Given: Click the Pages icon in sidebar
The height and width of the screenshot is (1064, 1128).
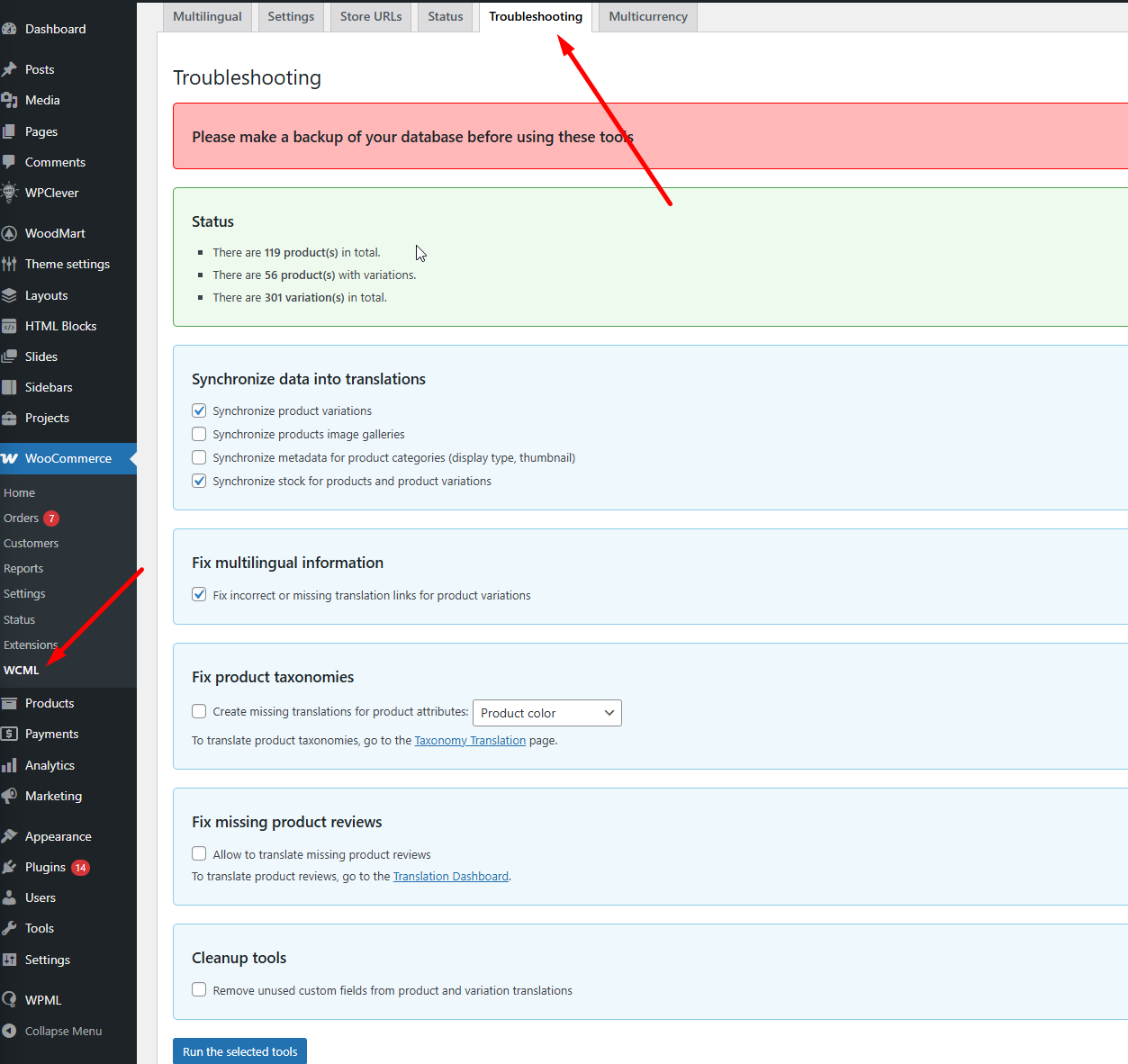Looking at the screenshot, I should tap(9, 131).
